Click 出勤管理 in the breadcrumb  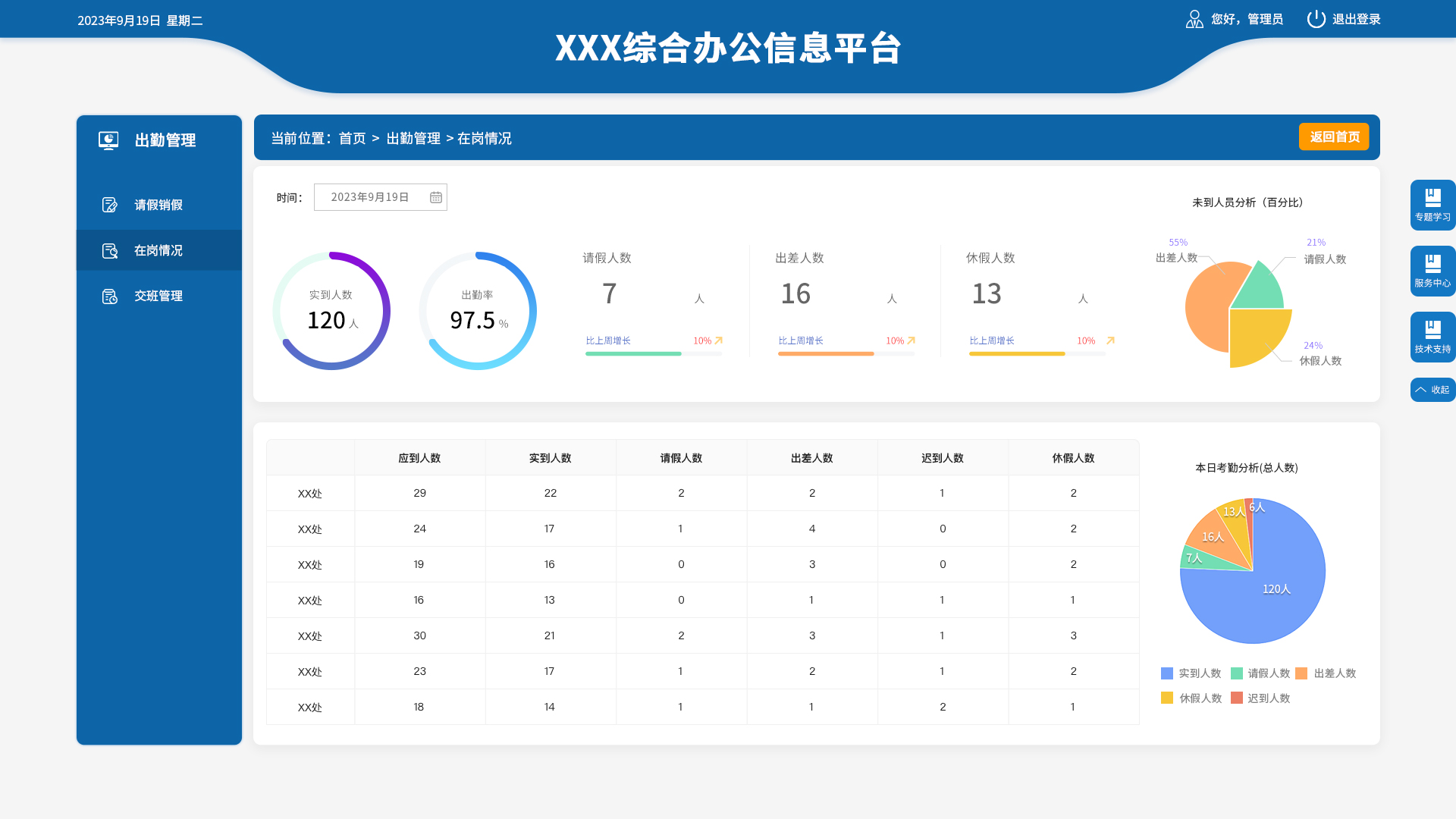click(413, 138)
